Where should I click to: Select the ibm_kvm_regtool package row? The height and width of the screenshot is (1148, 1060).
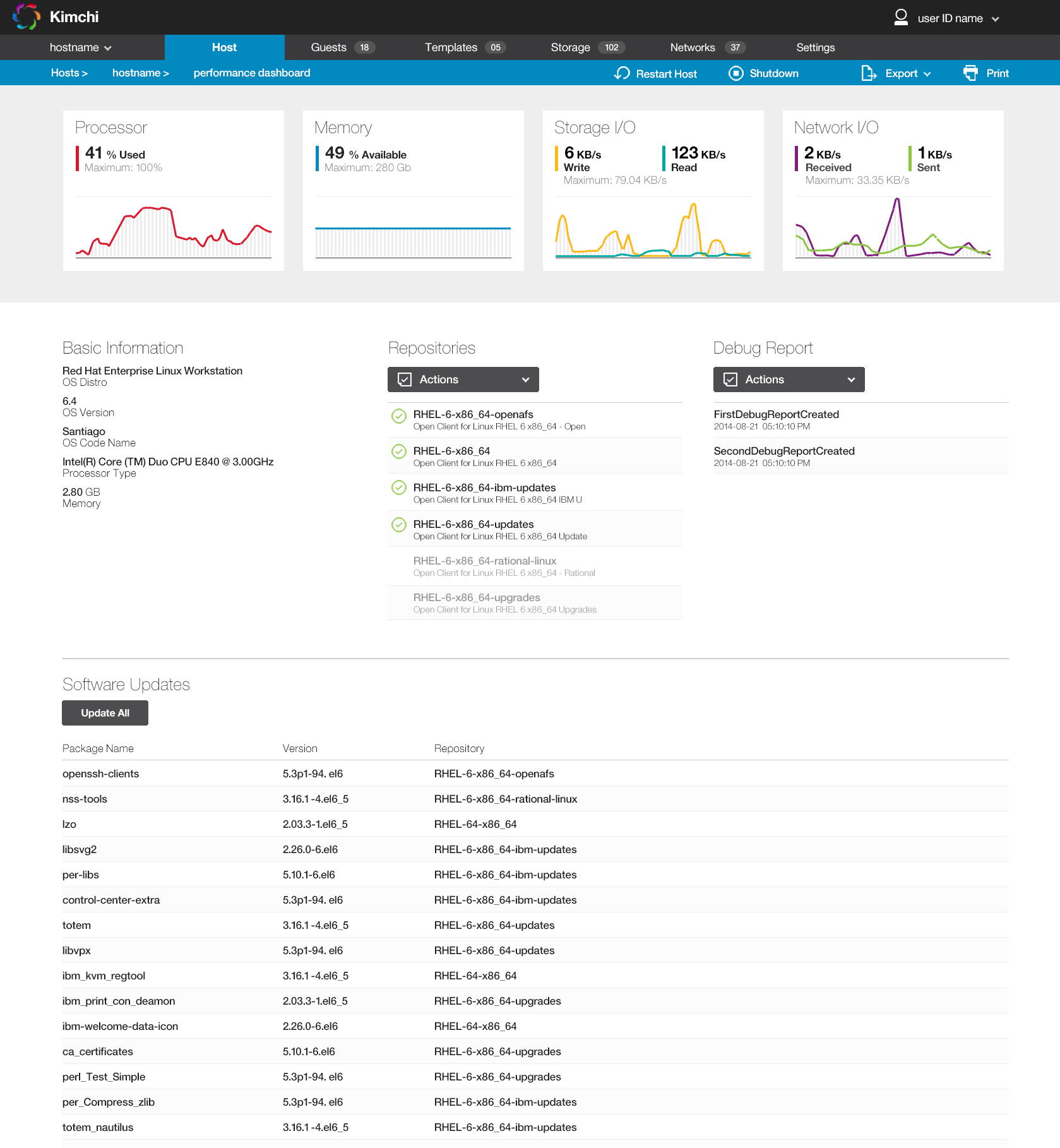pos(535,976)
